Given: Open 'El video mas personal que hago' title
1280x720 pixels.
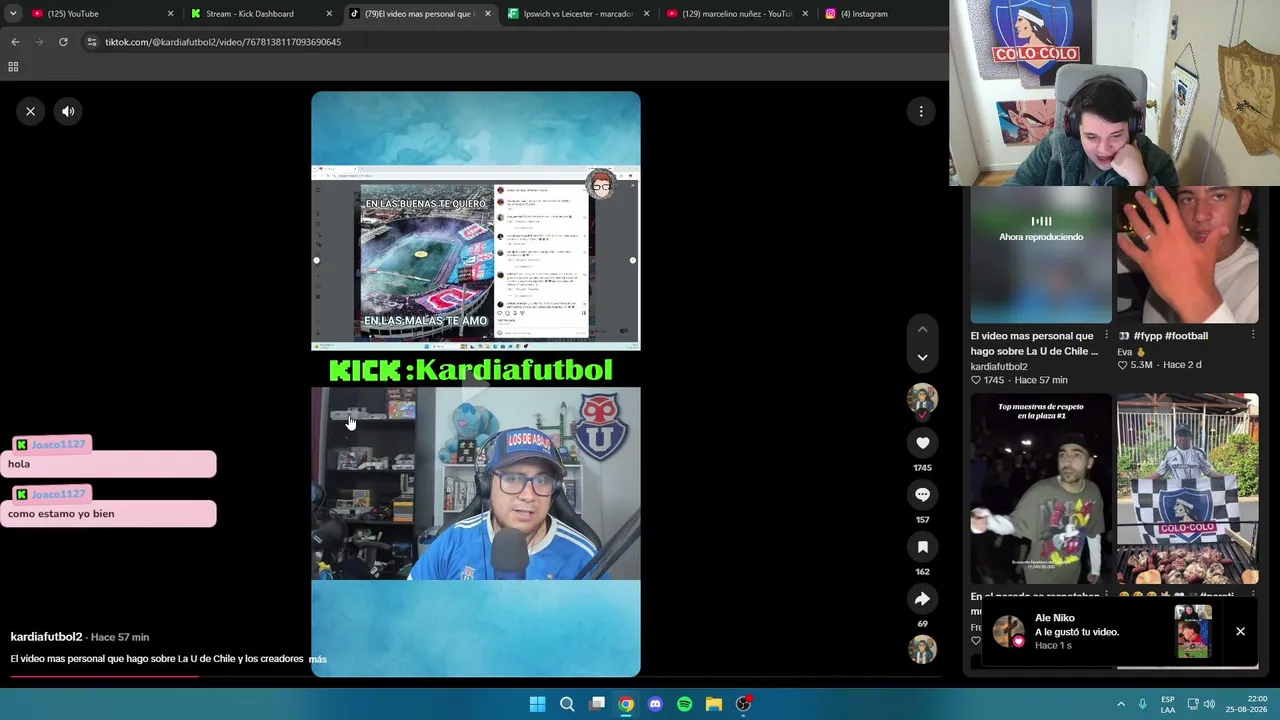Looking at the screenshot, I should click(1034, 343).
